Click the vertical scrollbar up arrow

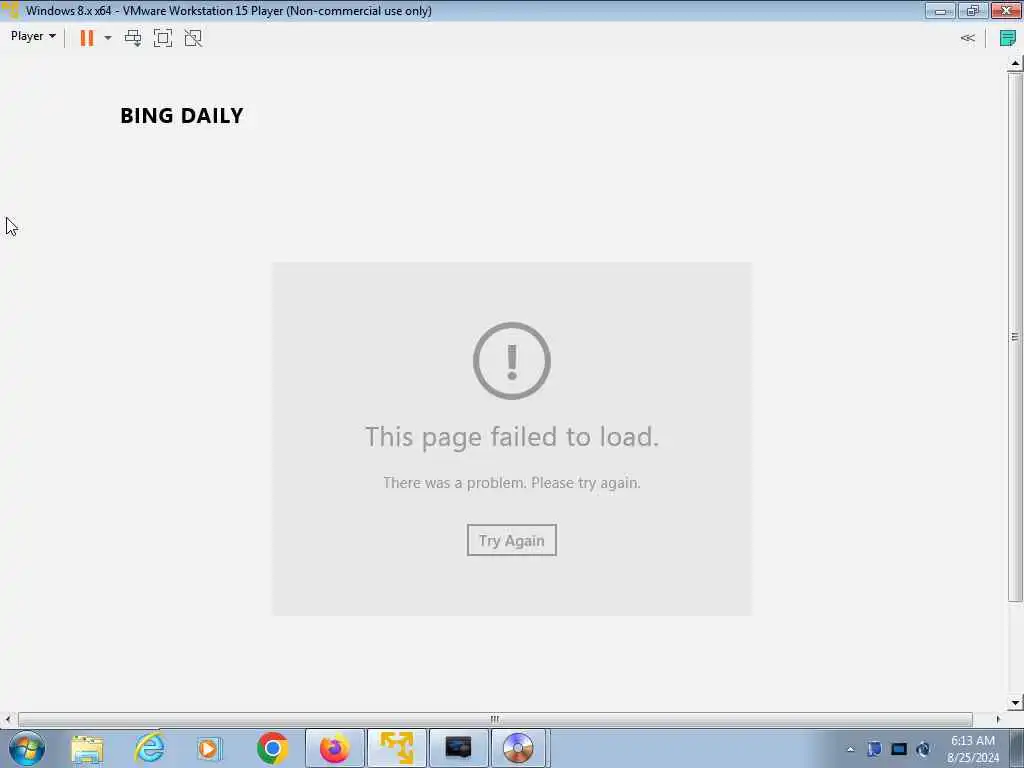[x=1015, y=63]
